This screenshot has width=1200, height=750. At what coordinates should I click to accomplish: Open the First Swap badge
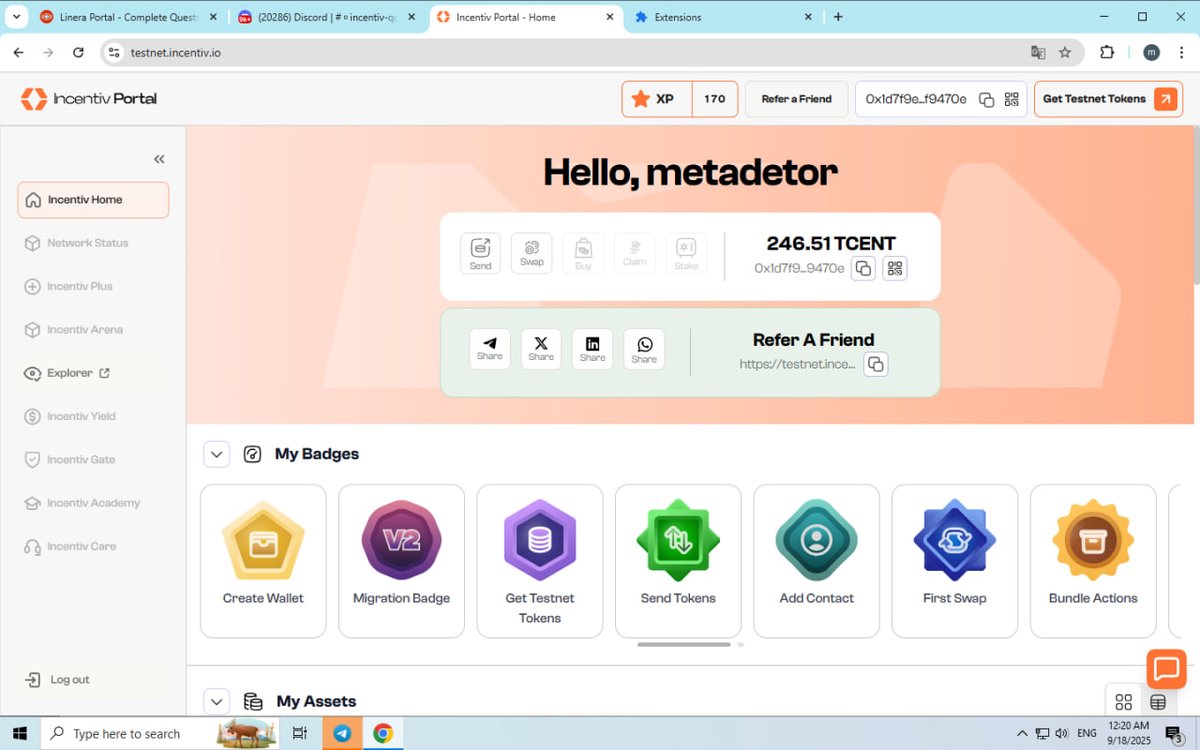click(x=955, y=561)
